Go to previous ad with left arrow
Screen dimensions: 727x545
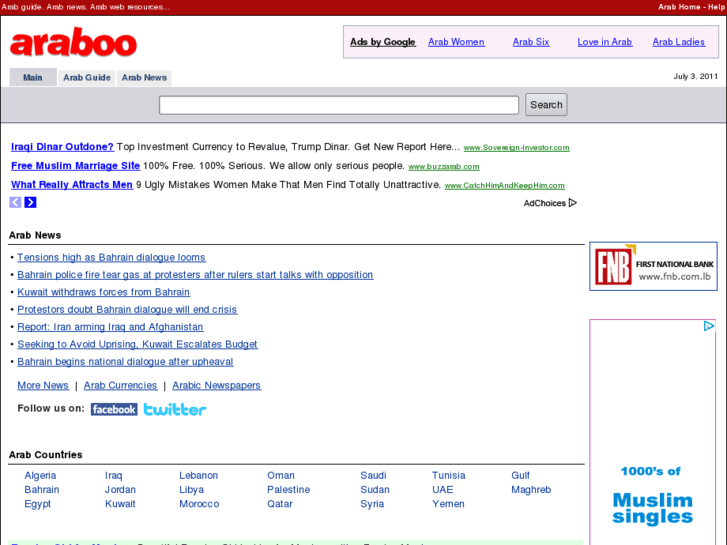pos(15,202)
